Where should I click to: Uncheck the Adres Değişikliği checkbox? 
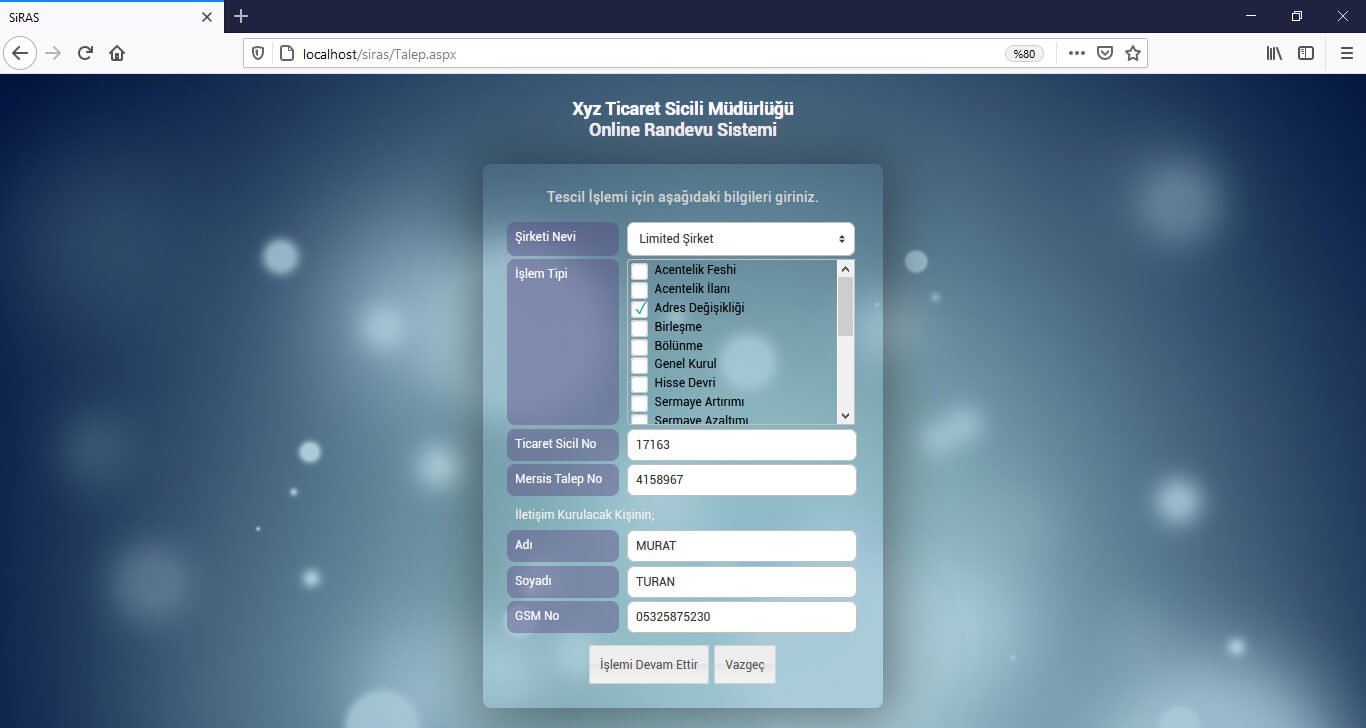[640, 309]
